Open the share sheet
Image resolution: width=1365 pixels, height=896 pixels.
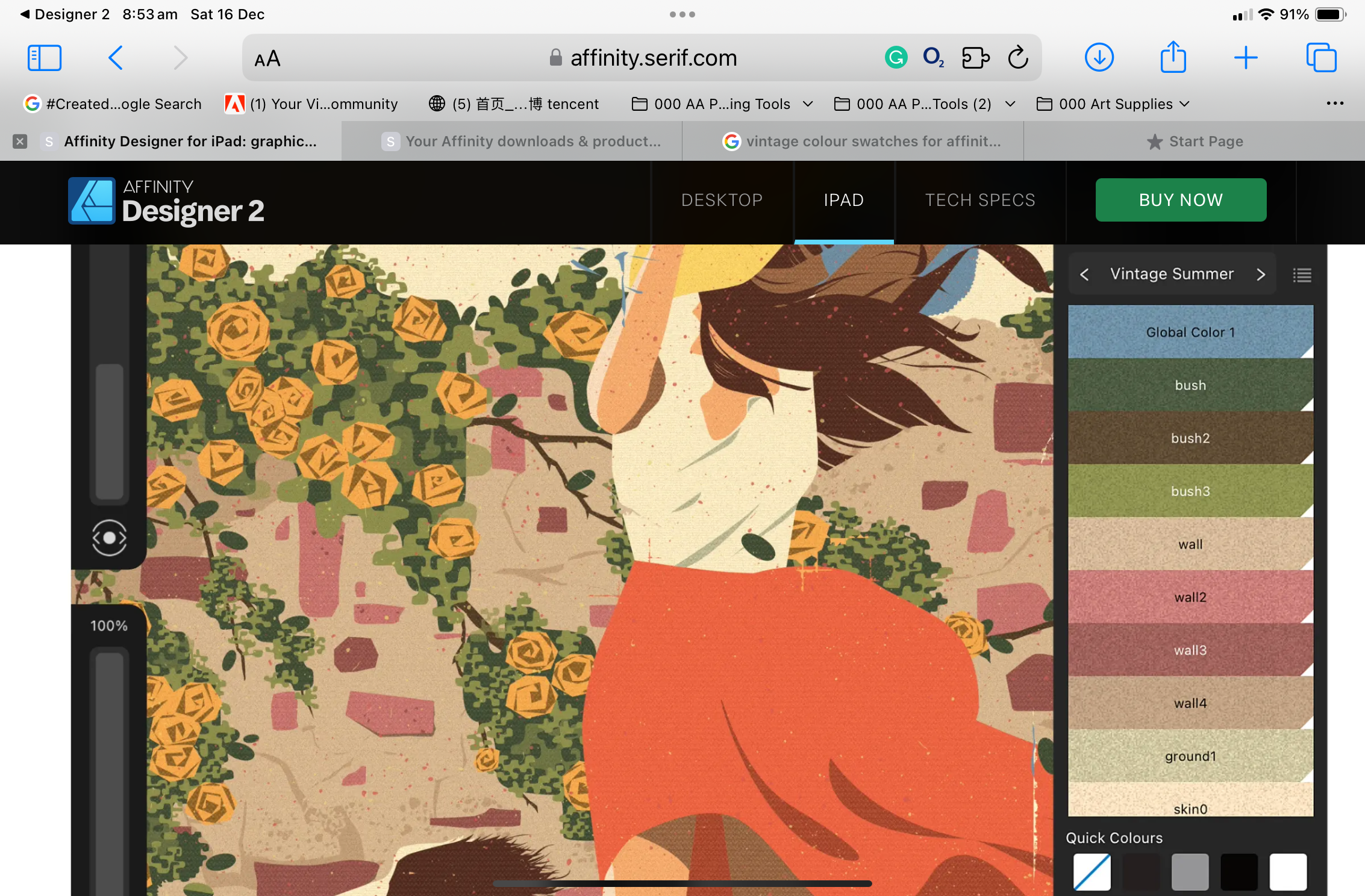pyautogui.click(x=1173, y=57)
